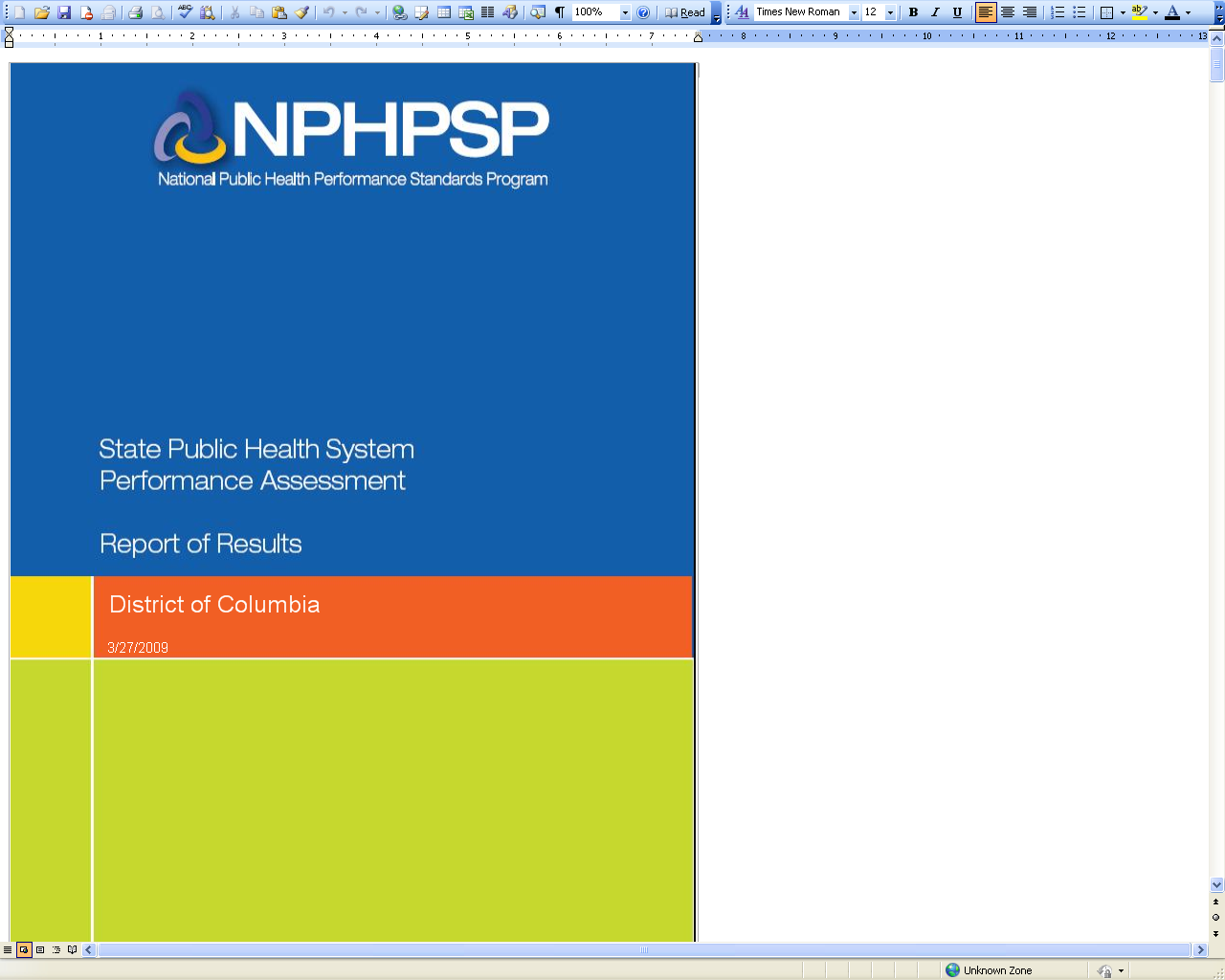
Task: Align text left
Action: coord(986,12)
